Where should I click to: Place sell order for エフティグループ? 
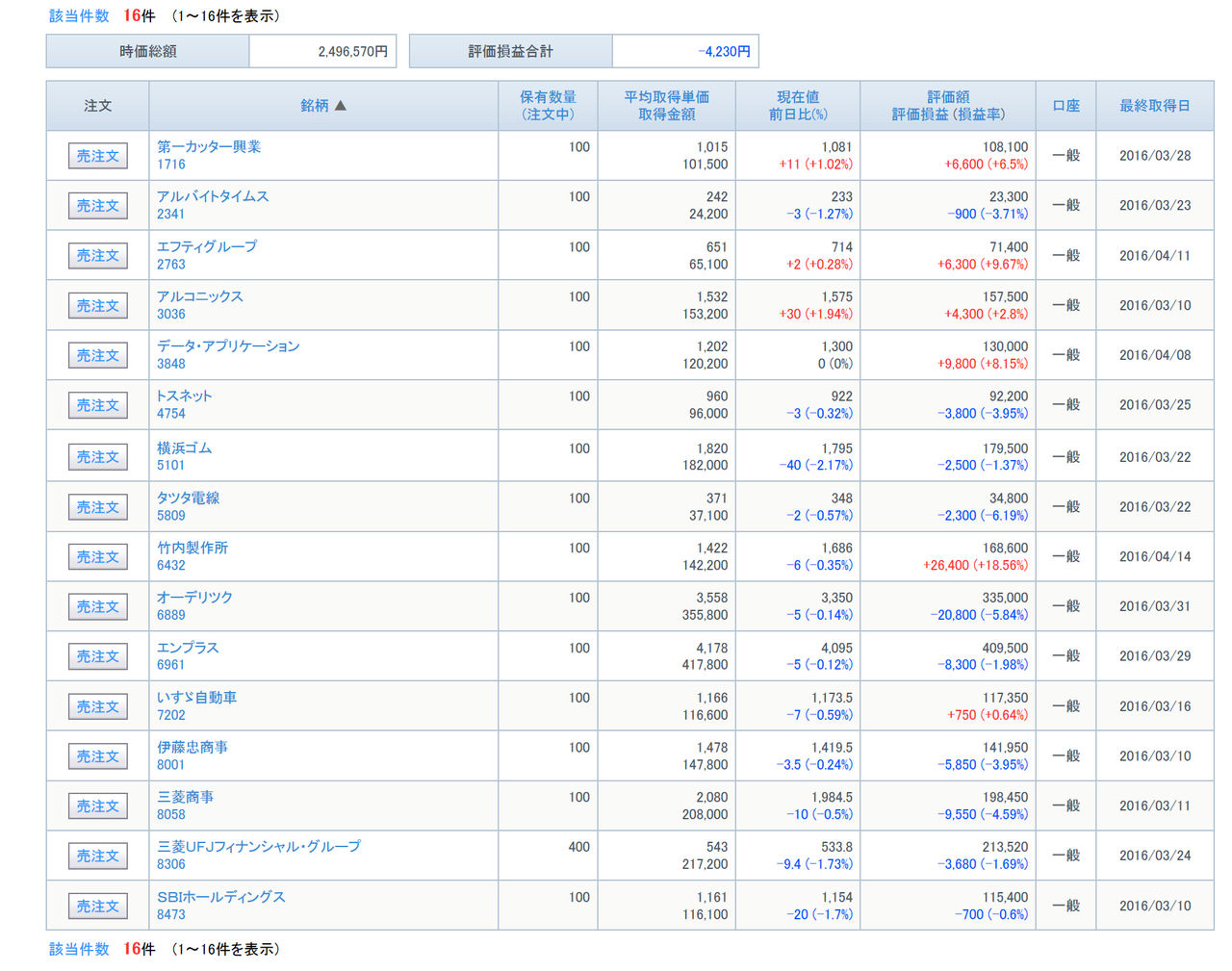pos(98,256)
